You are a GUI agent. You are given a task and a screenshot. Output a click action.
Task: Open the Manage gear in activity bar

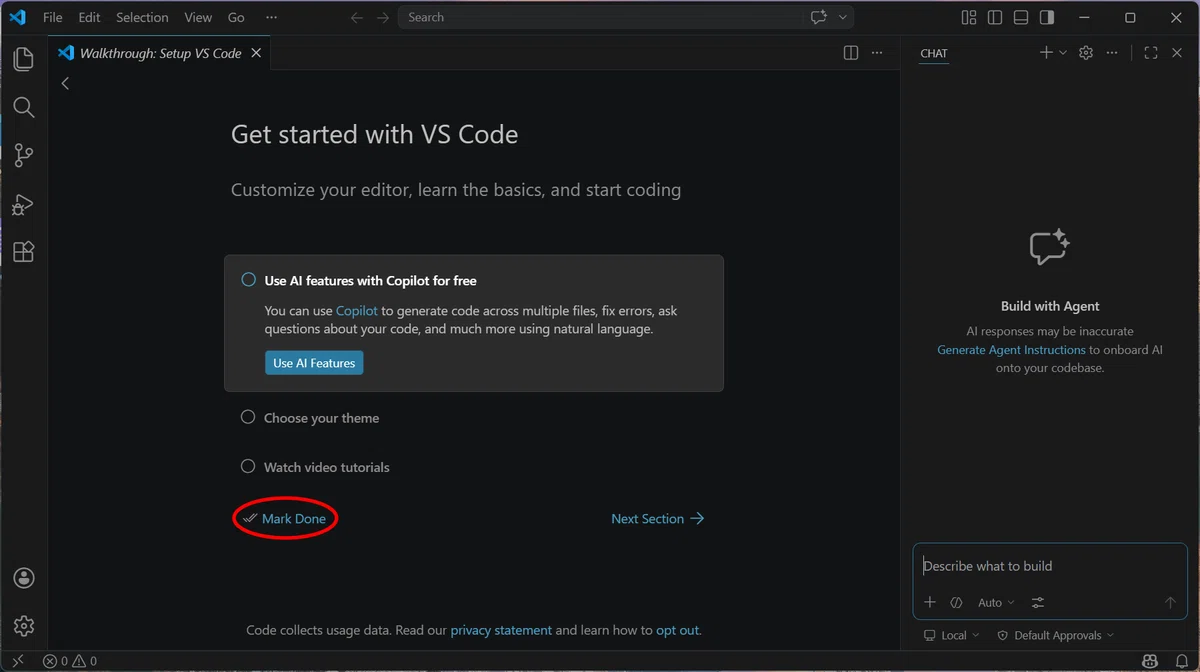[x=24, y=626]
